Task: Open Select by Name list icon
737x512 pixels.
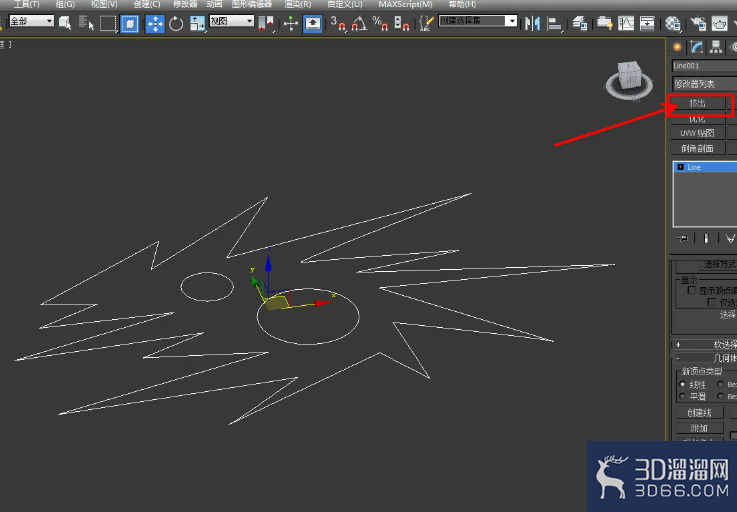Action: pos(86,23)
